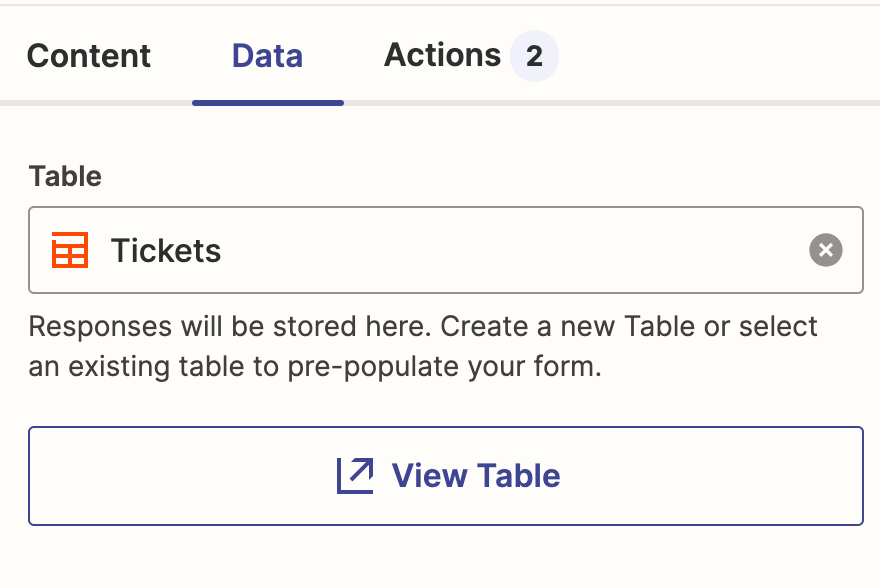
Task: Switch to the Content tab
Action: [x=89, y=56]
